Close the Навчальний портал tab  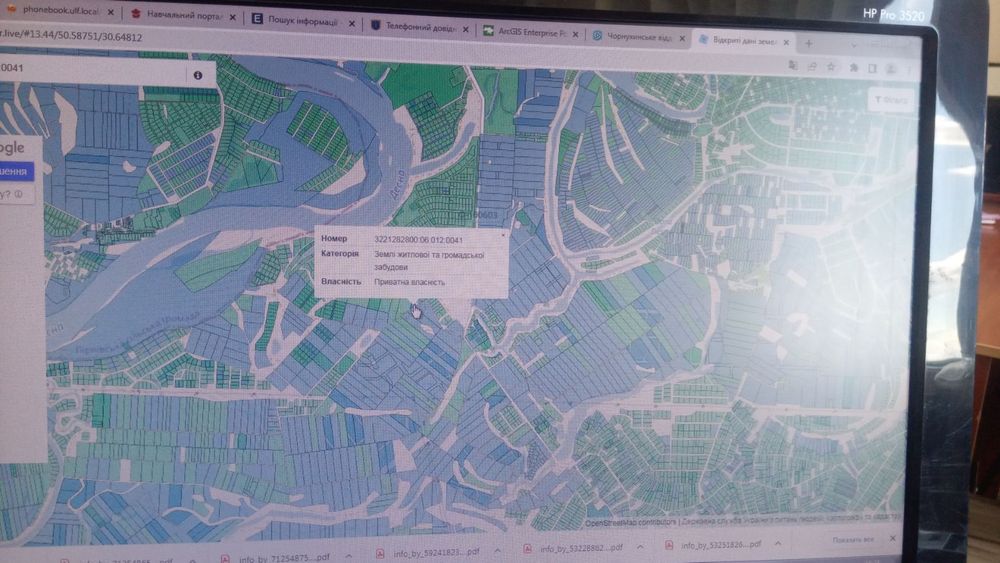tap(232, 18)
